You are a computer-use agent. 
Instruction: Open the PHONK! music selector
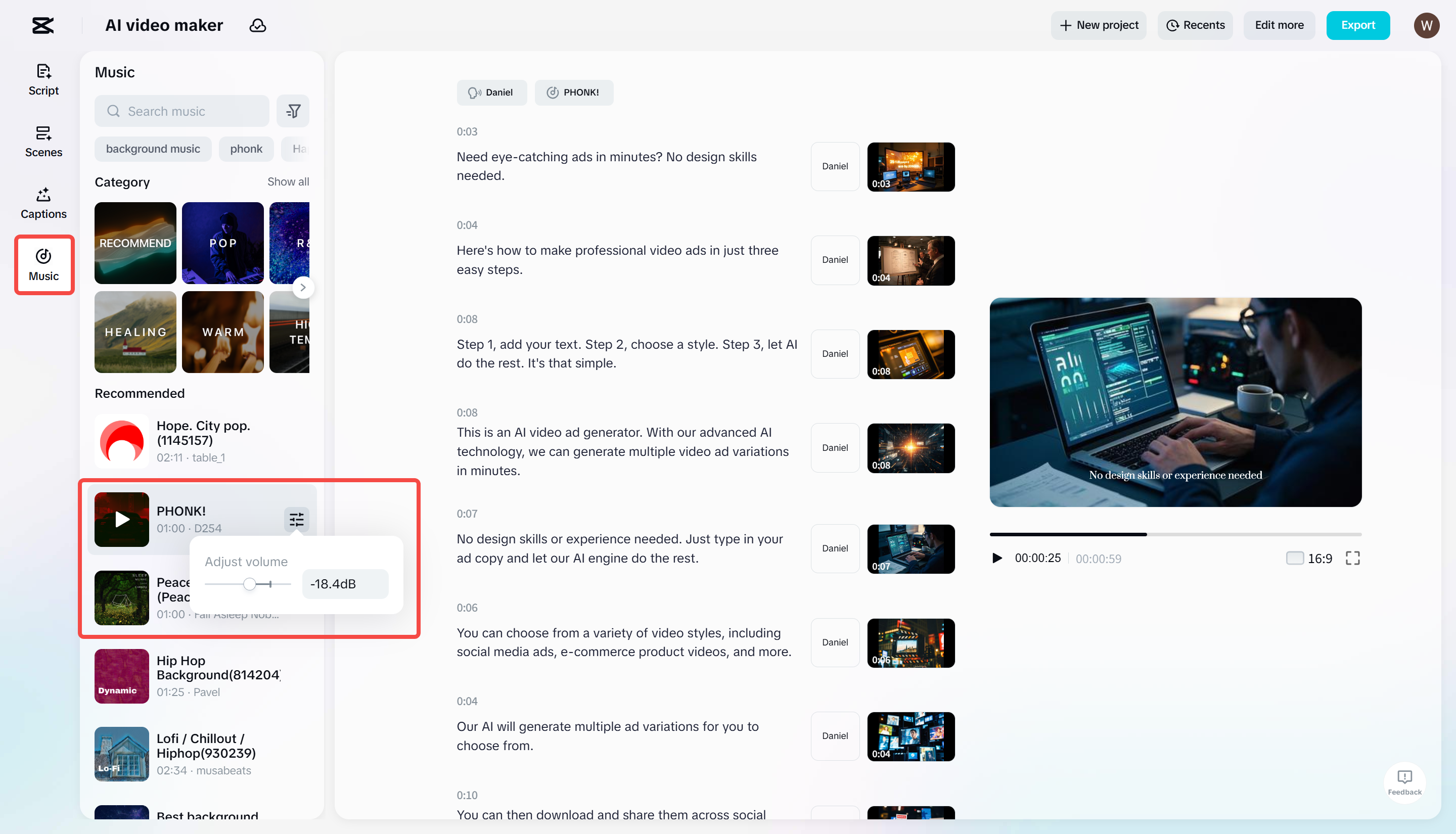point(574,92)
